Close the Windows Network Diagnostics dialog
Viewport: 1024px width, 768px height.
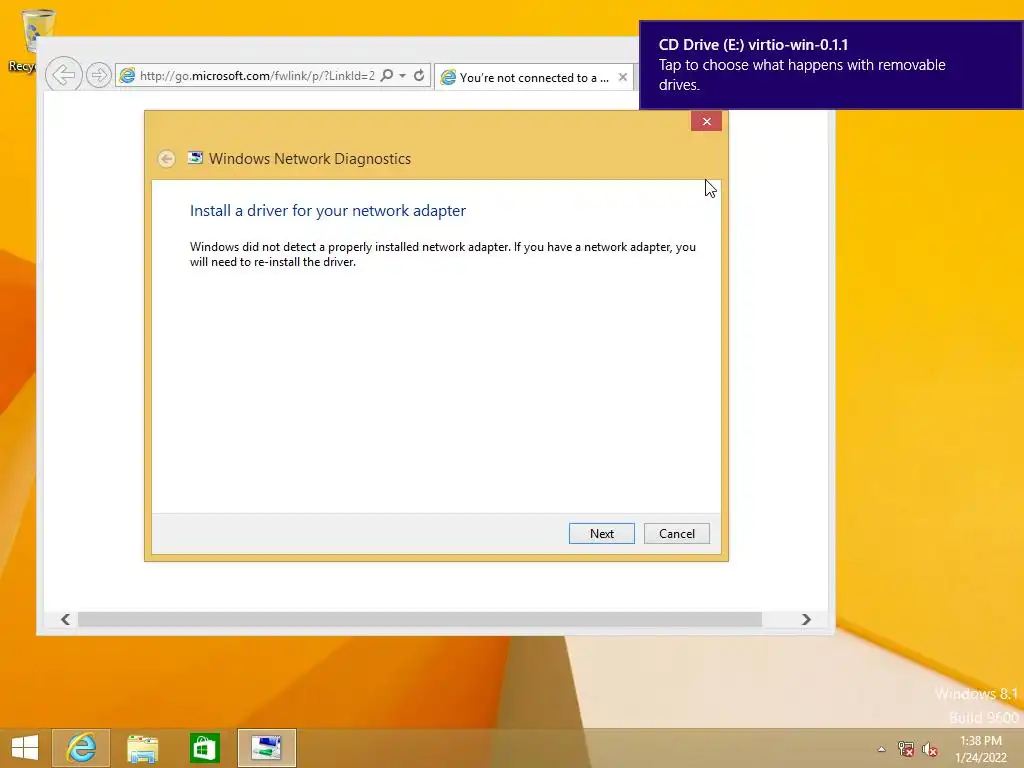[x=707, y=121]
